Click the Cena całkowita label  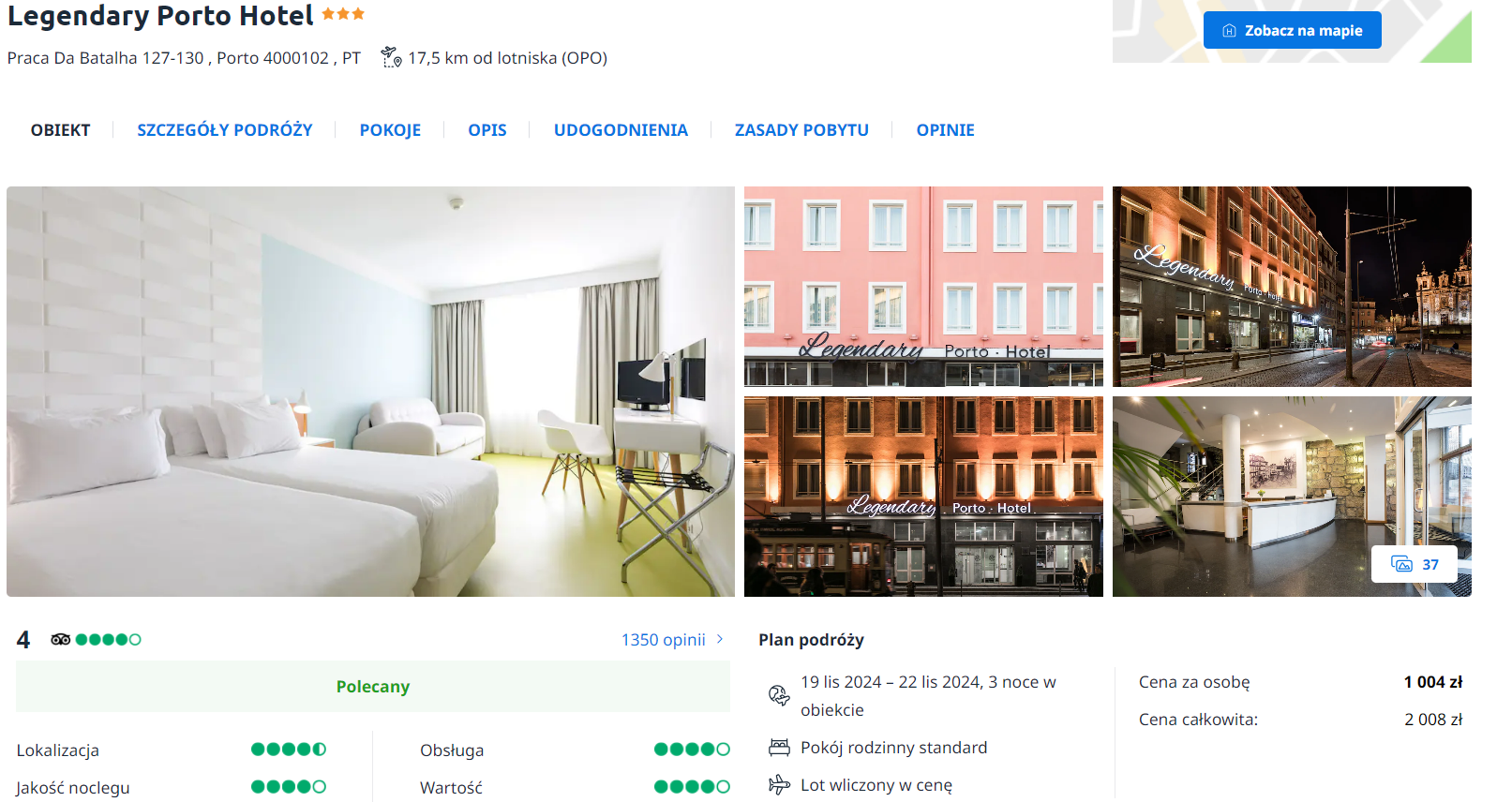[1198, 720]
